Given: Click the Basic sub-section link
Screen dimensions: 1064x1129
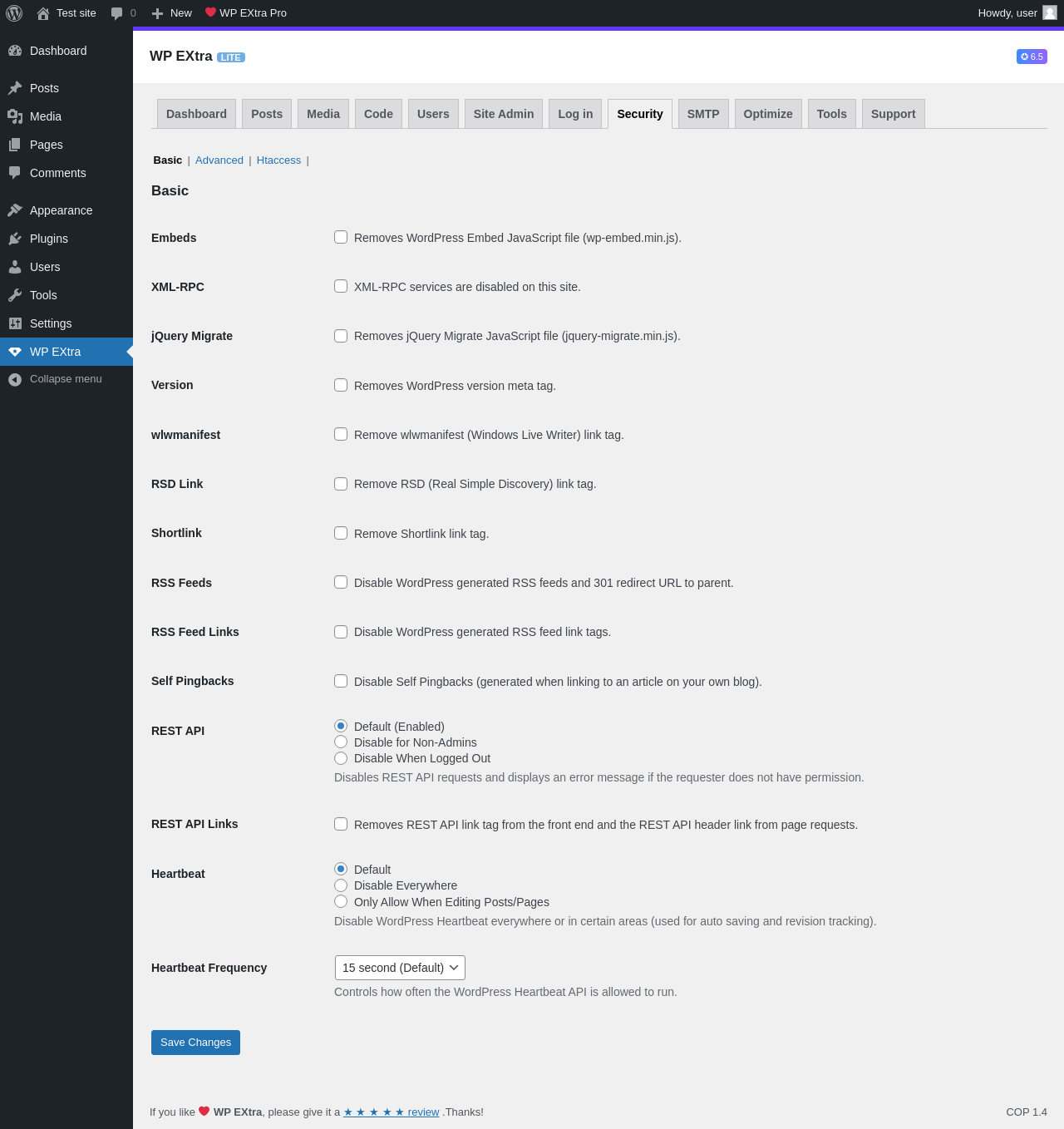Looking at the screenshot, I should (x=168, y=160).
